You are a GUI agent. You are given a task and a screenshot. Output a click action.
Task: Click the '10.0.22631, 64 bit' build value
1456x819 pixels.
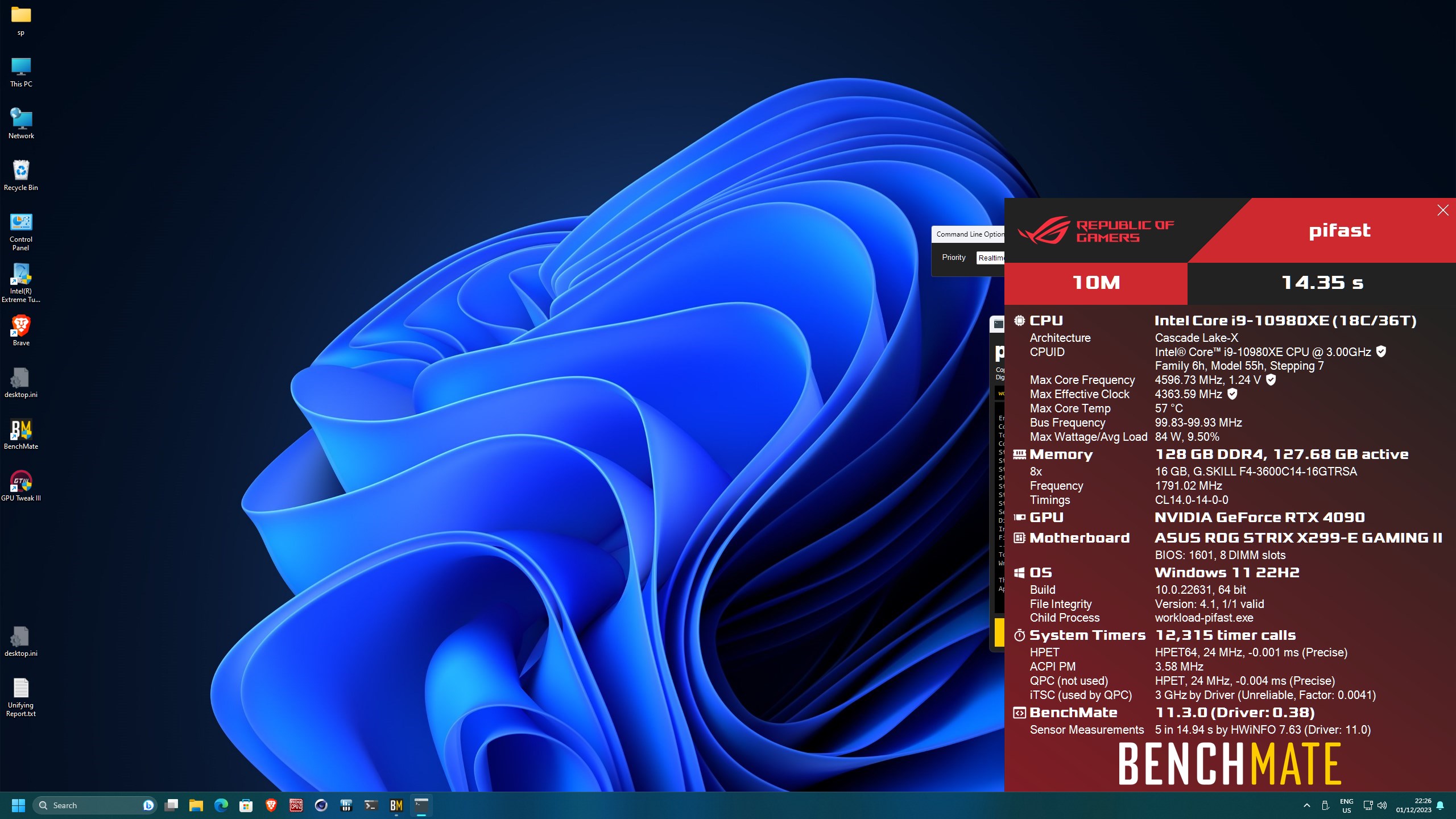[1201, 590]
